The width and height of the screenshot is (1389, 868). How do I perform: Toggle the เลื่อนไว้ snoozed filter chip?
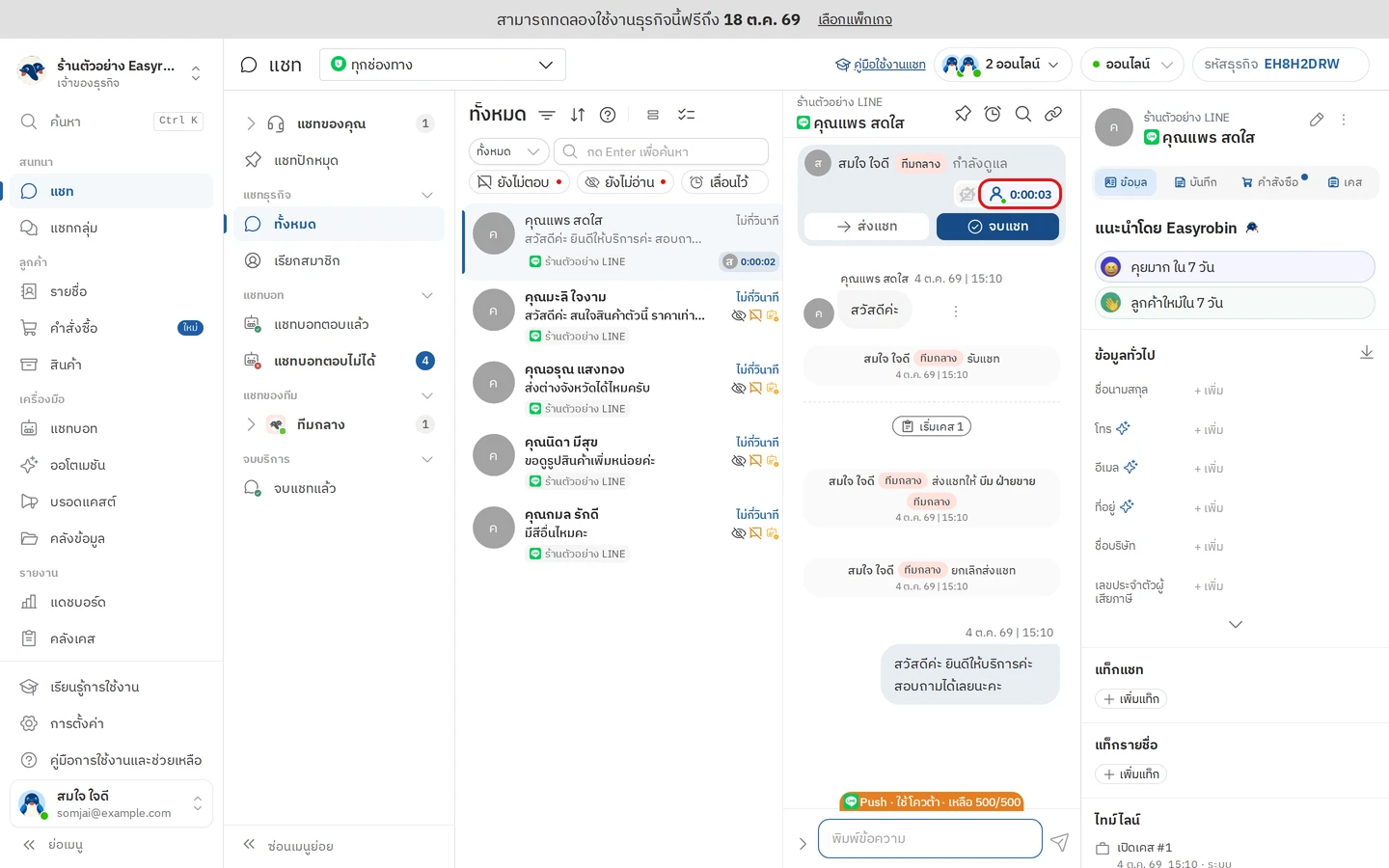[x=724, y=182]
